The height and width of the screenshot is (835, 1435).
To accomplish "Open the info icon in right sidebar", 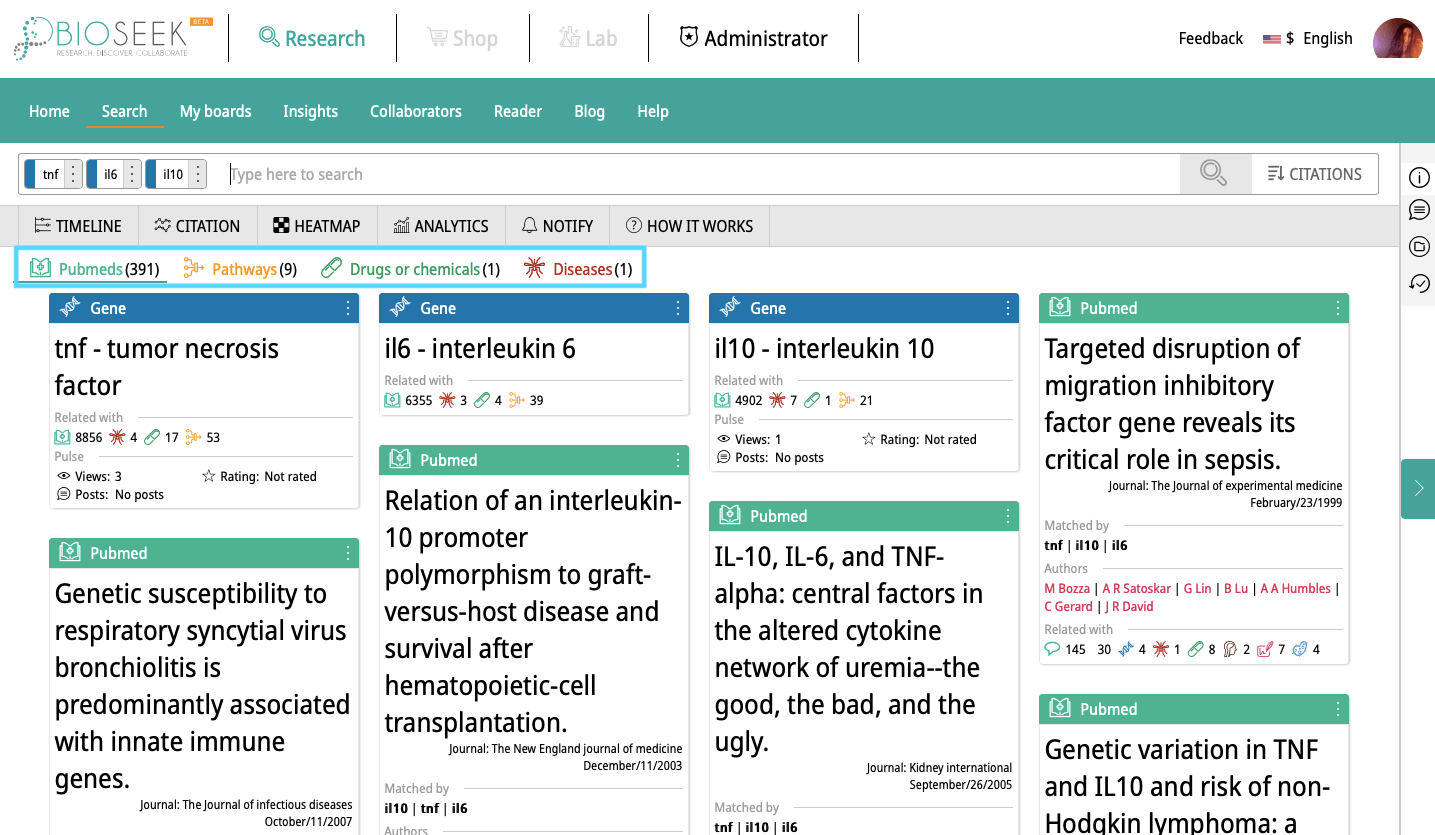I will tap(1419, 178).
